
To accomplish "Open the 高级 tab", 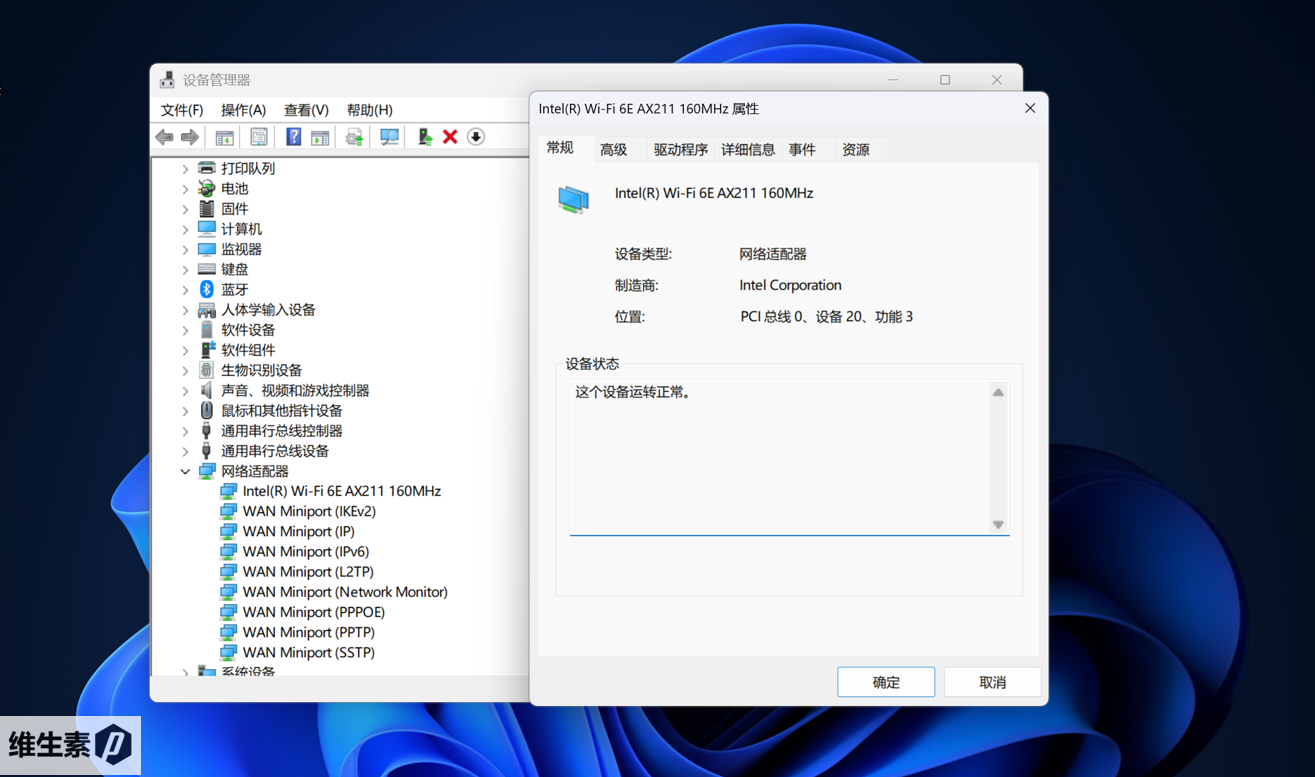I will pos(613,149).
